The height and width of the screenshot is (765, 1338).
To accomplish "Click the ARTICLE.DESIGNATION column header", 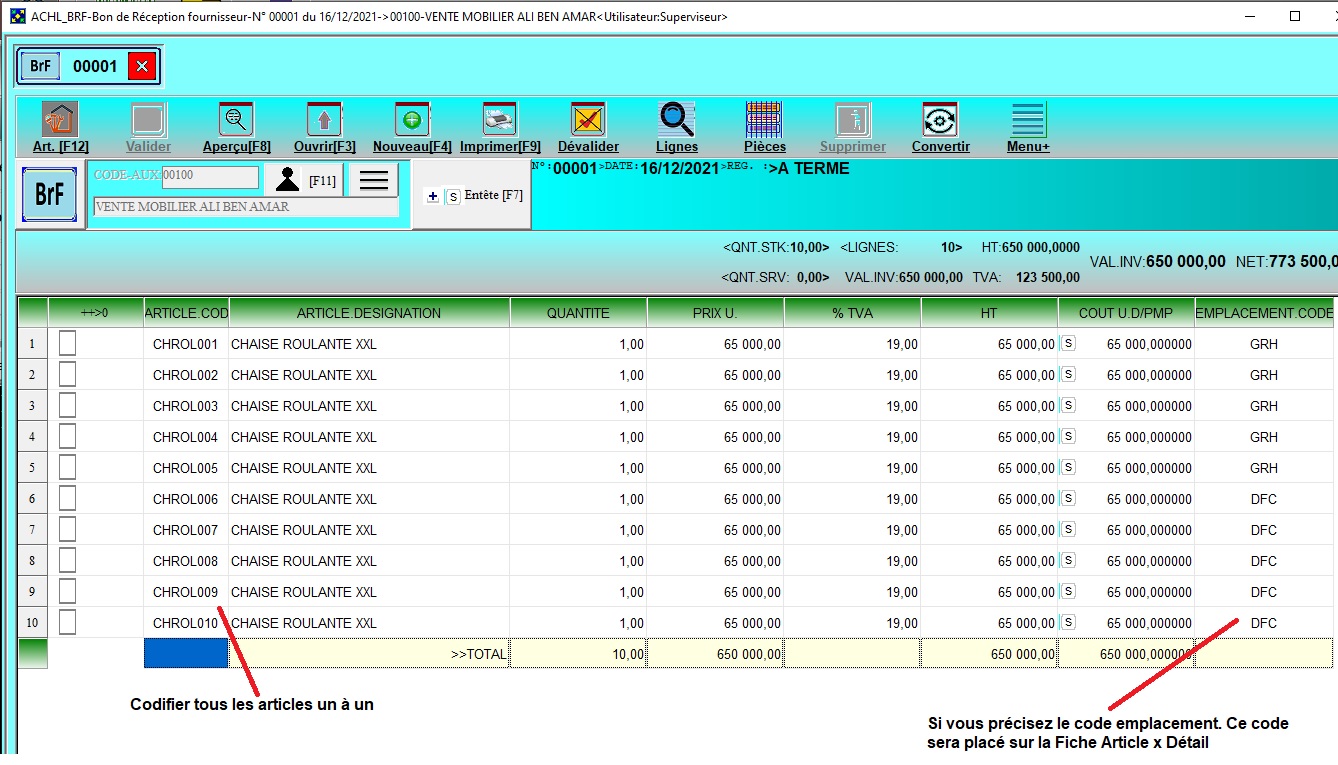I will pos(369,313).
